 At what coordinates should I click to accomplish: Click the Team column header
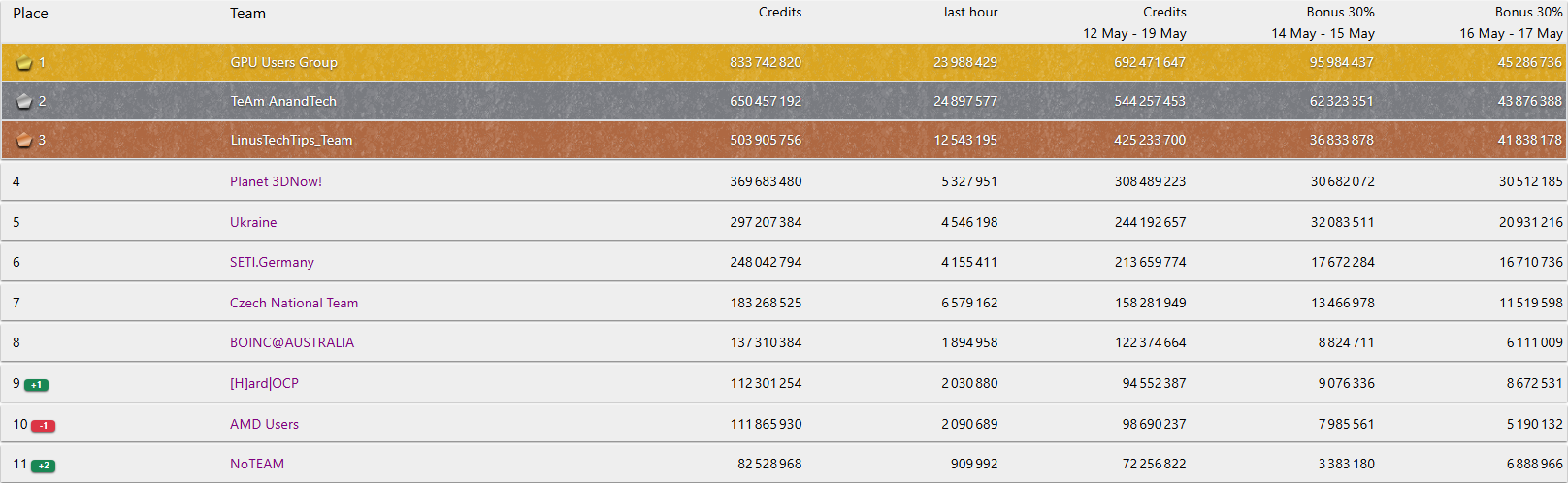coord(247,14)
